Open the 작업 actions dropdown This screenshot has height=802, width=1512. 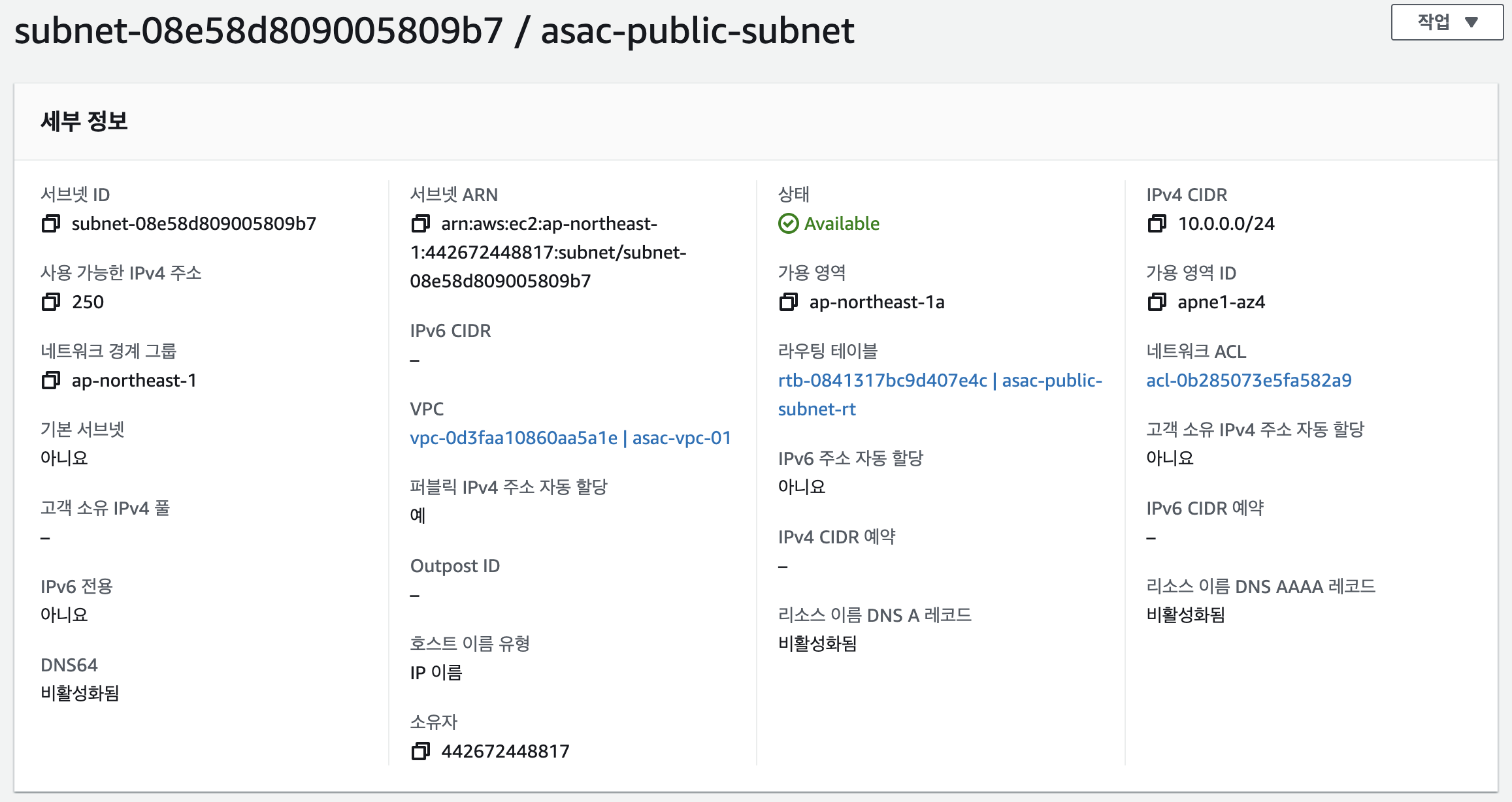pos(1447,22)
